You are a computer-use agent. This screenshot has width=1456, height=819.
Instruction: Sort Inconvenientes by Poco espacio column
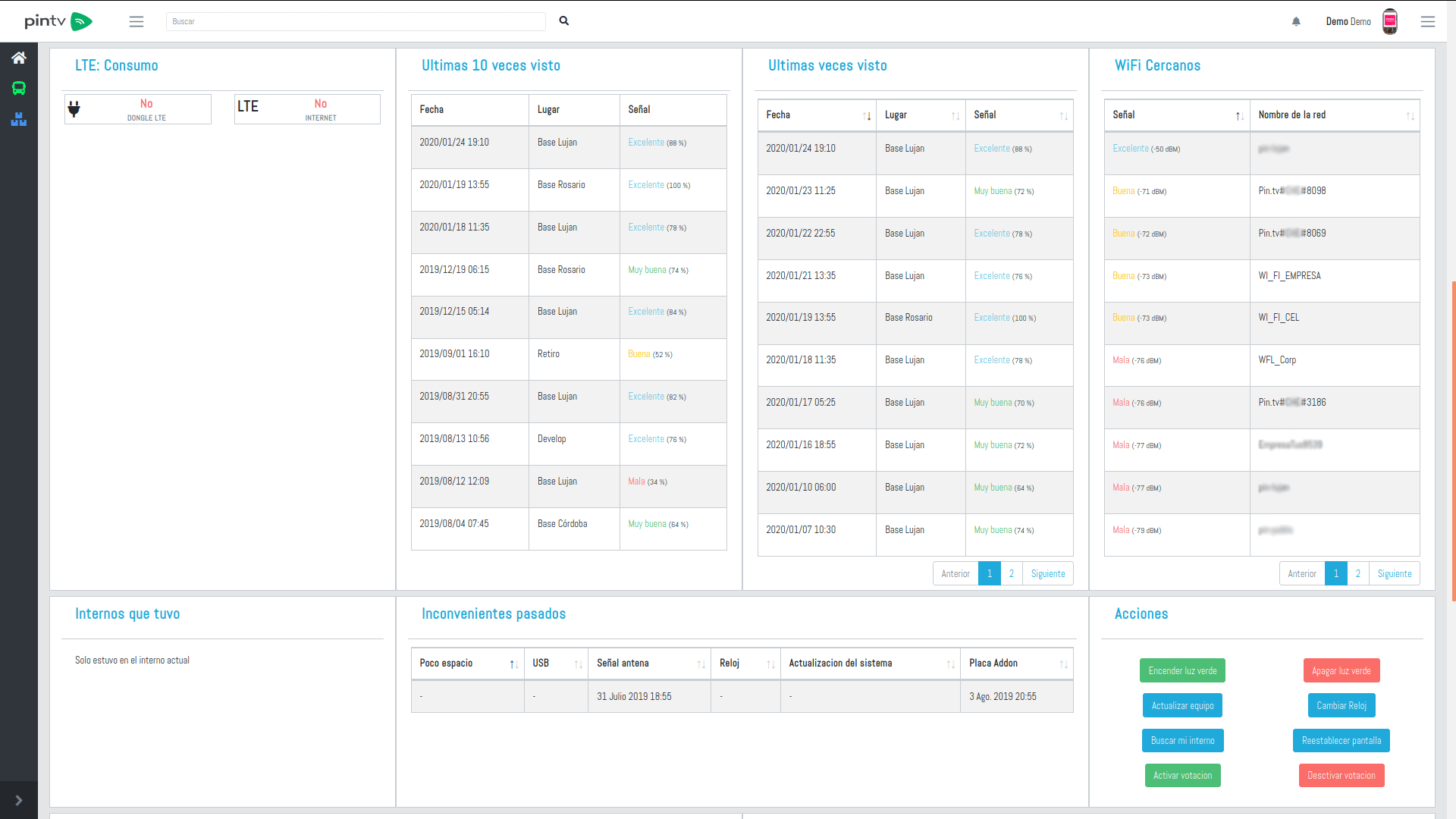467,664
